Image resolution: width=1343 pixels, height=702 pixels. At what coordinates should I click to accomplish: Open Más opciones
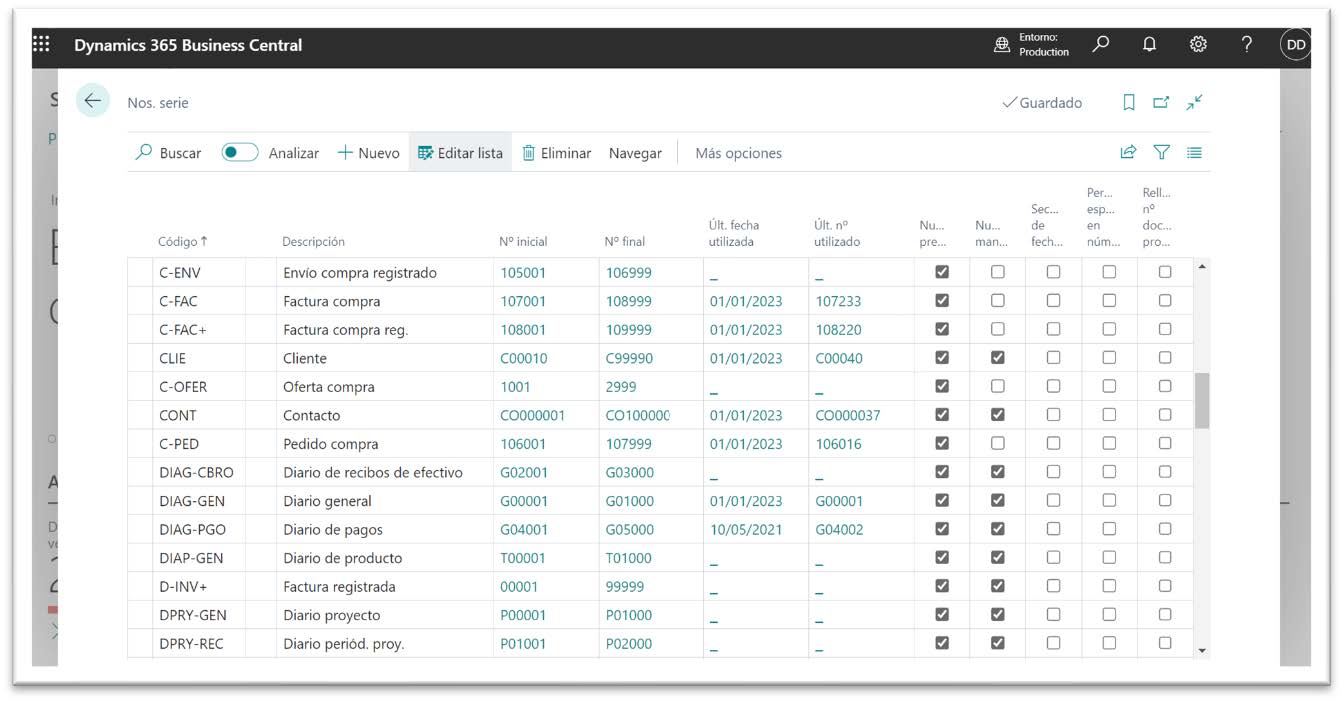coord(738,153)
